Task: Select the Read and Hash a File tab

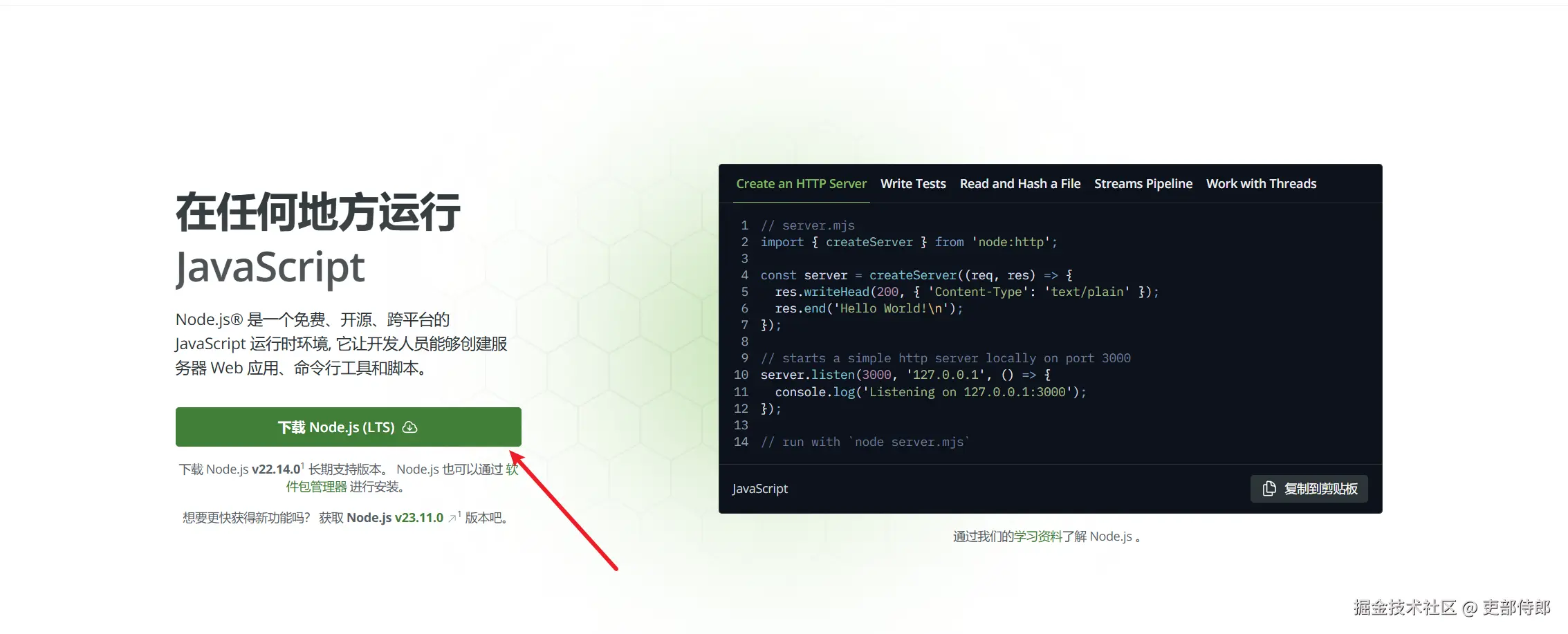Action: click(1020, 184)
